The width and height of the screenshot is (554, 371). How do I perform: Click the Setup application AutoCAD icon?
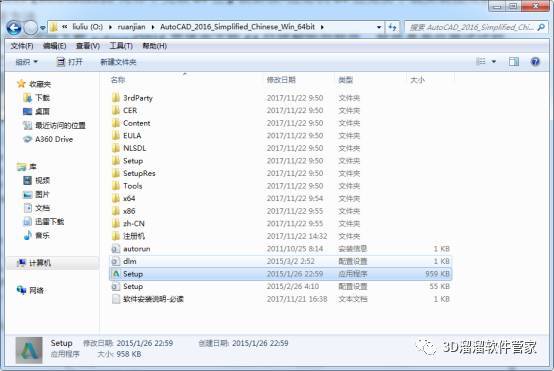[x=116, y=274]
